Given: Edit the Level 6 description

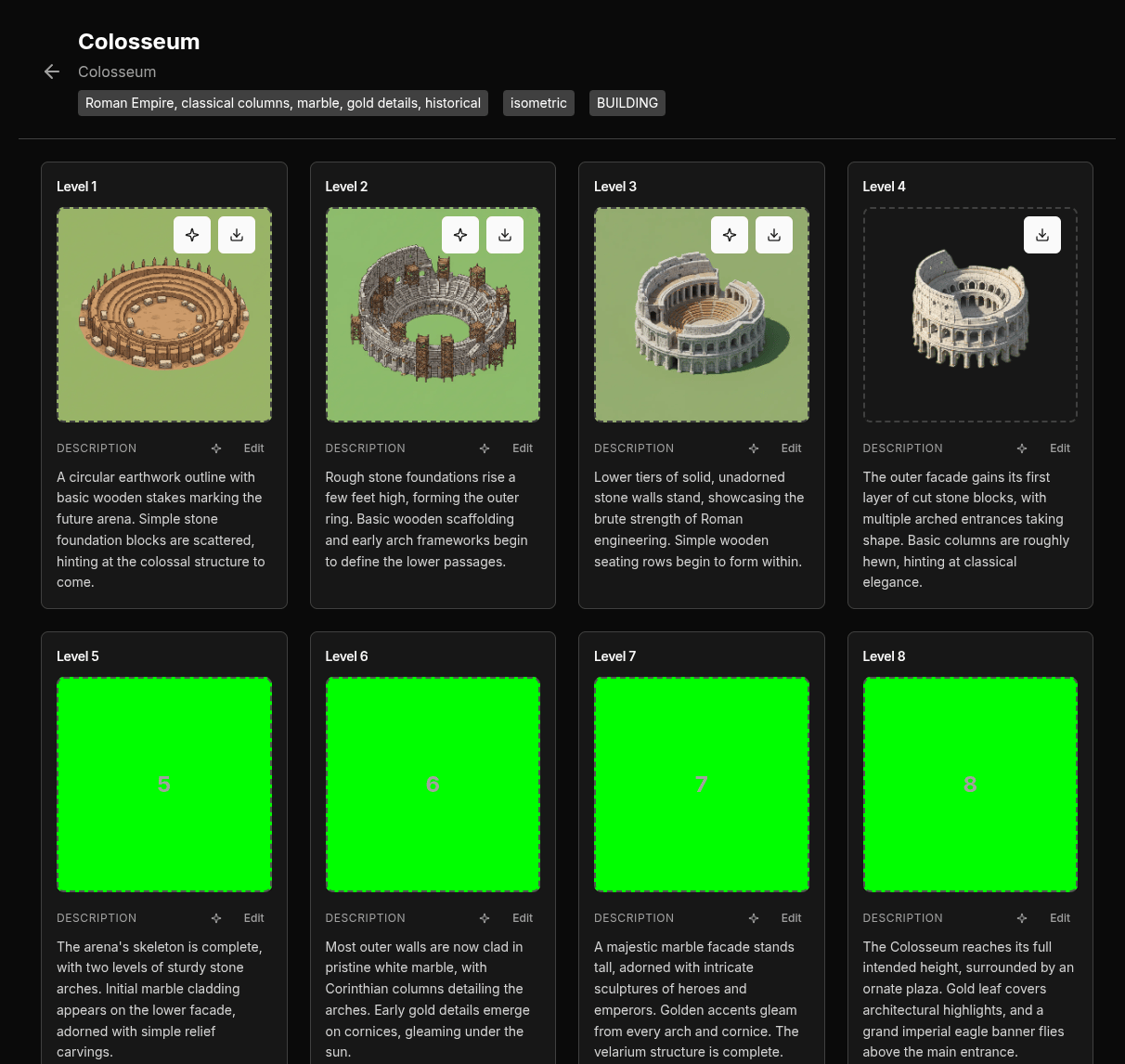Looking at the screenshot, I should pos(523,918).
